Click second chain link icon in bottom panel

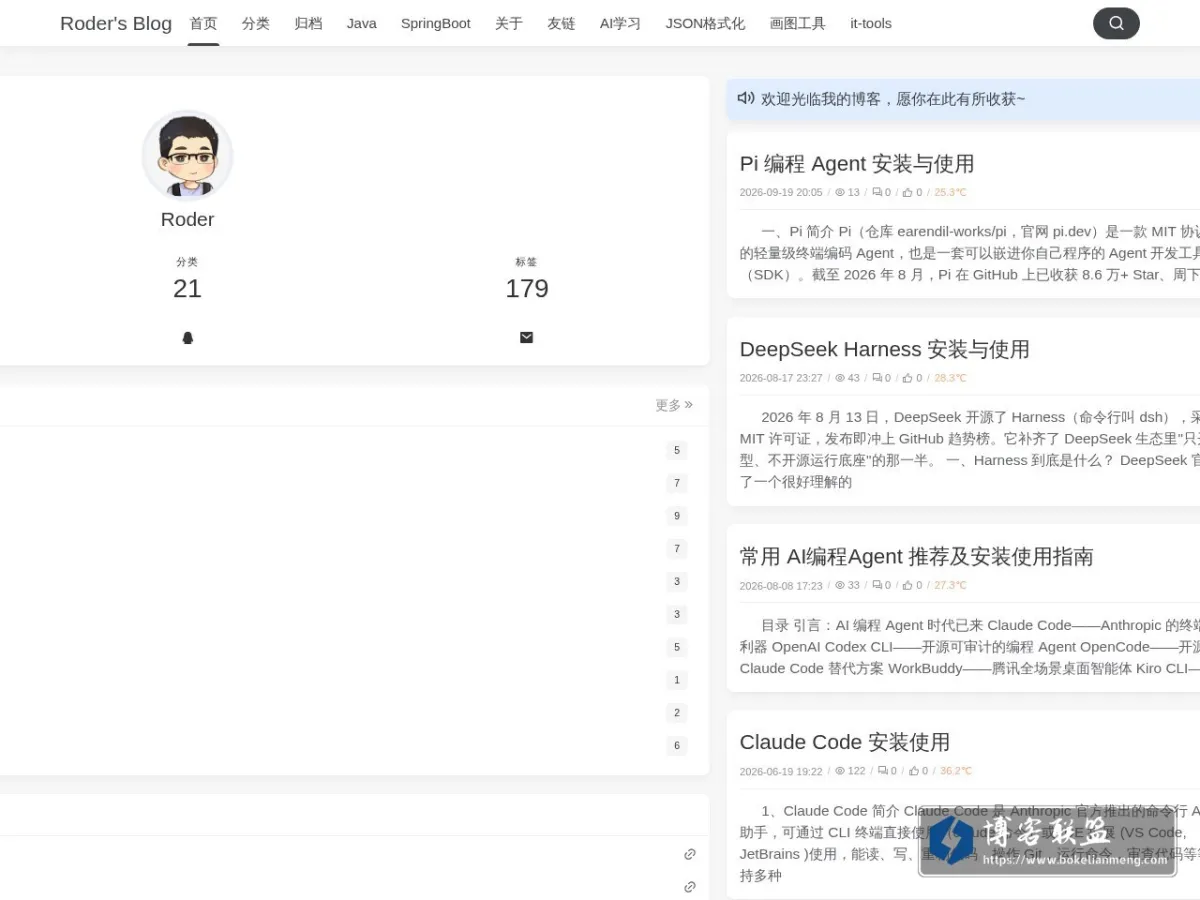point(689,887)
